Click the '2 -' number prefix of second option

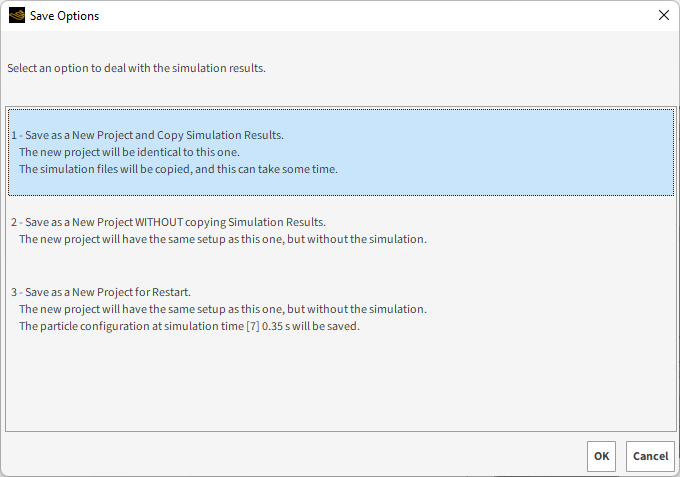[x=17, y=222]
